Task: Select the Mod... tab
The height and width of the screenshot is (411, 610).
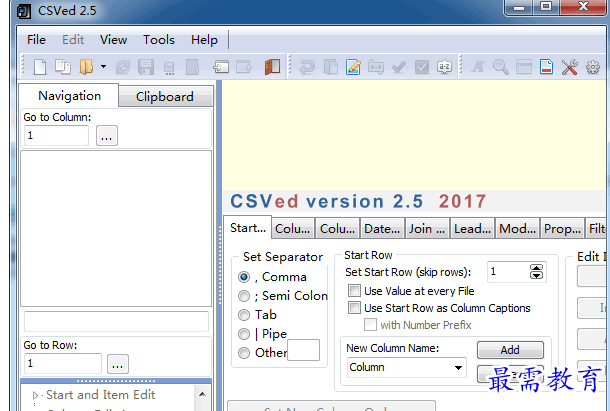Action: click(x=517, y=228)
